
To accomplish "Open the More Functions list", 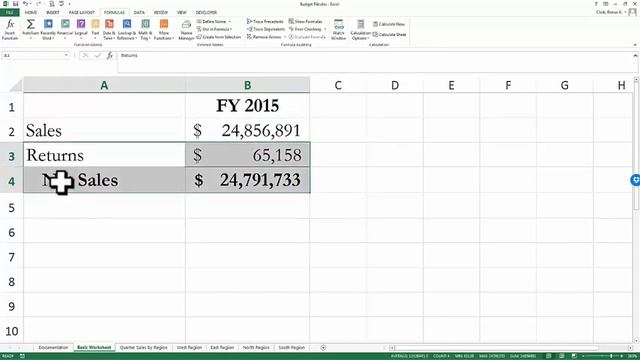I will [x=164, y=30].
